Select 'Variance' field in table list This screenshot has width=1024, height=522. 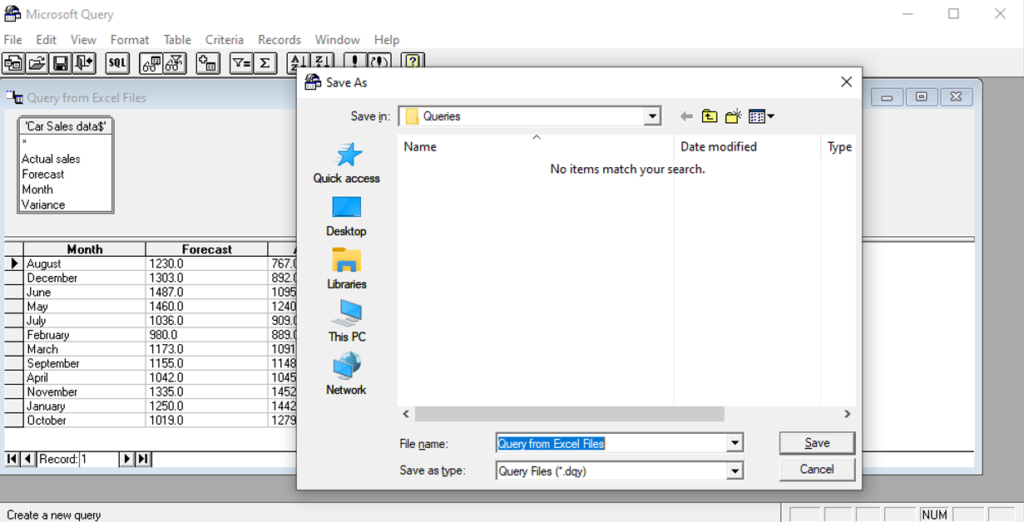[43, 204]
